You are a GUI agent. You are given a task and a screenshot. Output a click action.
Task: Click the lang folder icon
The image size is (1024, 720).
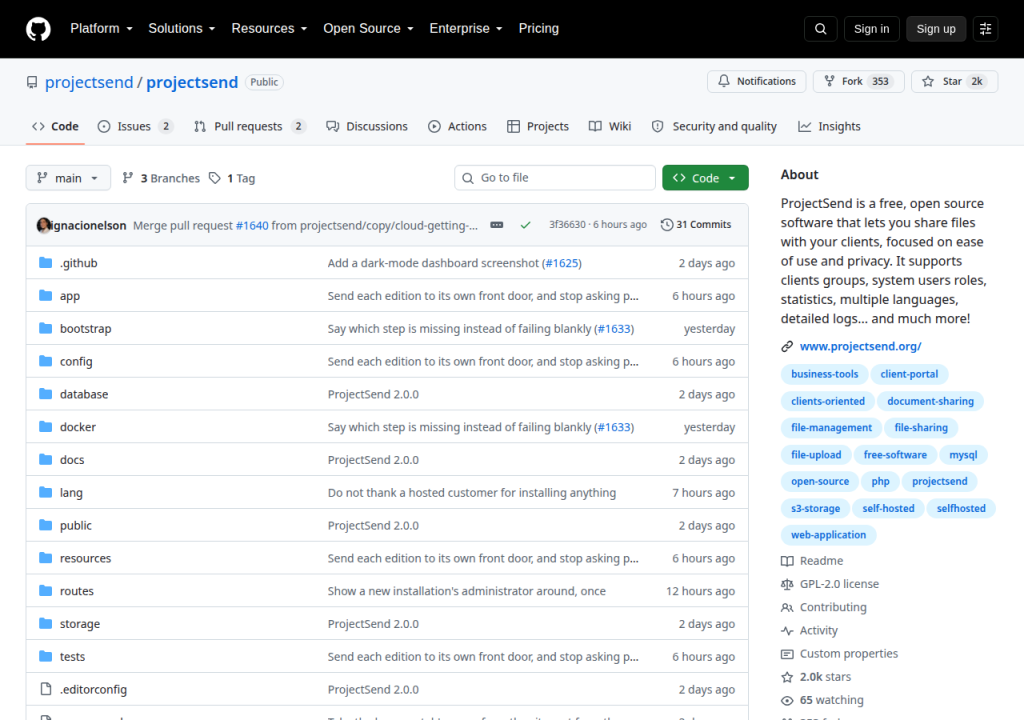pos(45,492)
